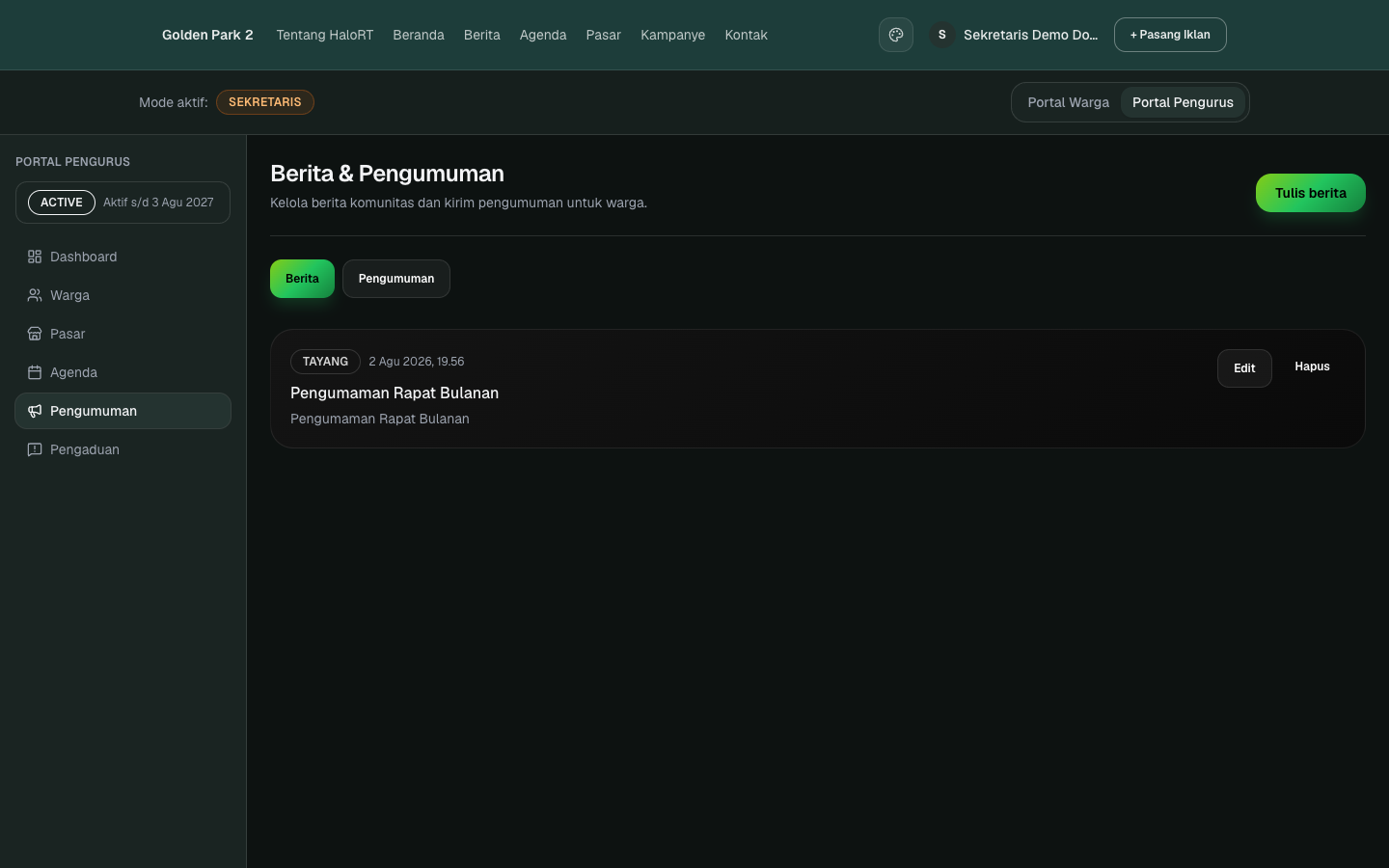Open Agenda in top navigation
The width and height of the screenshot is (1389, 868).
tap(543, 35)
